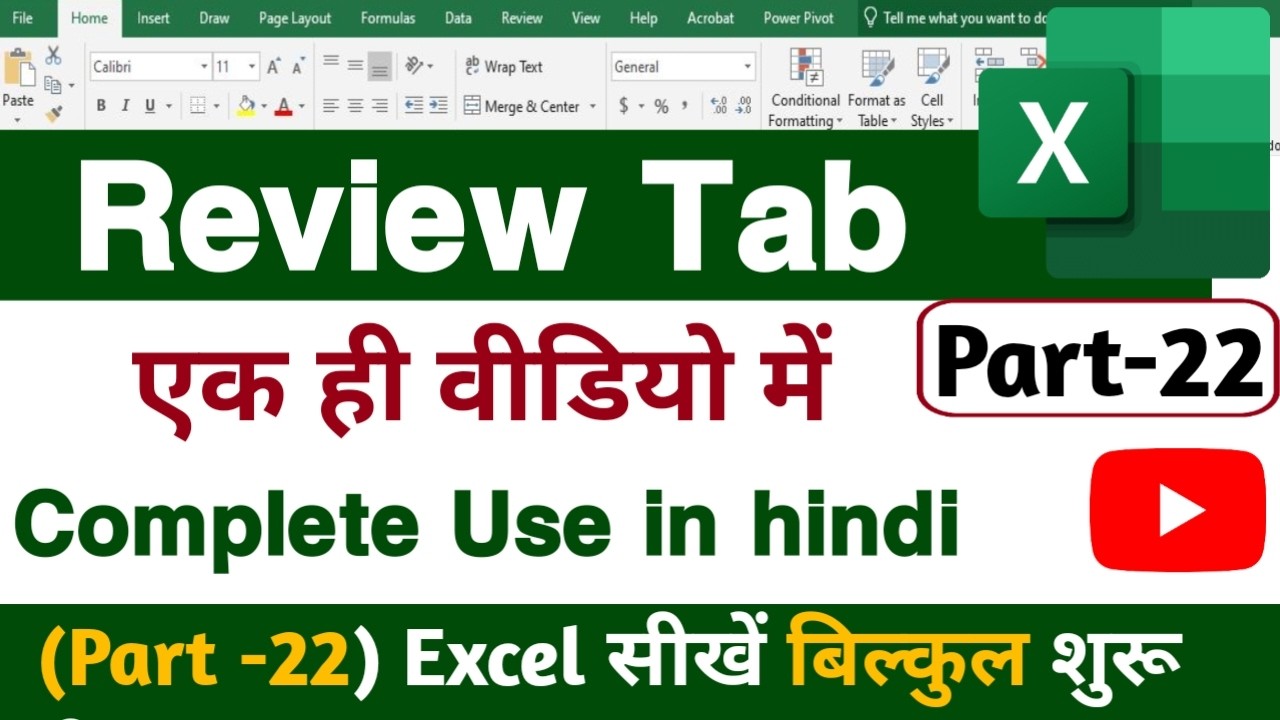Toggle Underline formatting
The image size is (1280, 720).
tap(150, 105)
